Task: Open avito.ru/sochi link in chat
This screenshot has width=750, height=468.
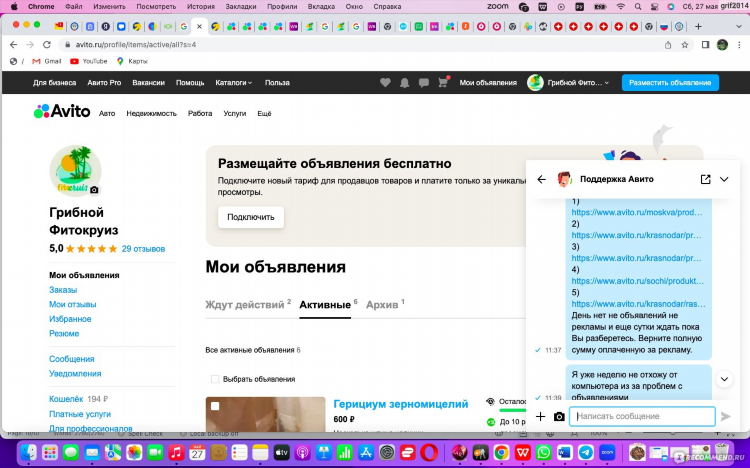Action: [638, 281]
